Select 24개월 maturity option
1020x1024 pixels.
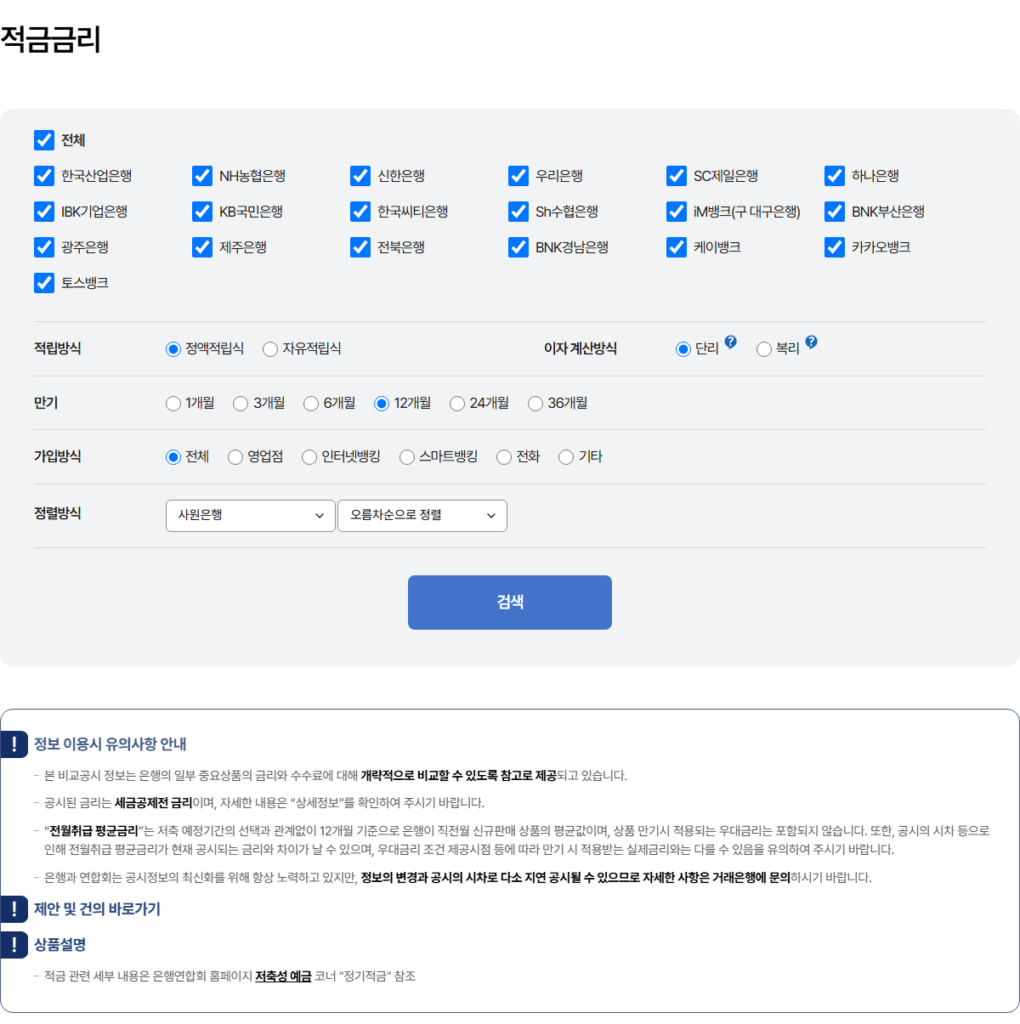tap(457, 404)
